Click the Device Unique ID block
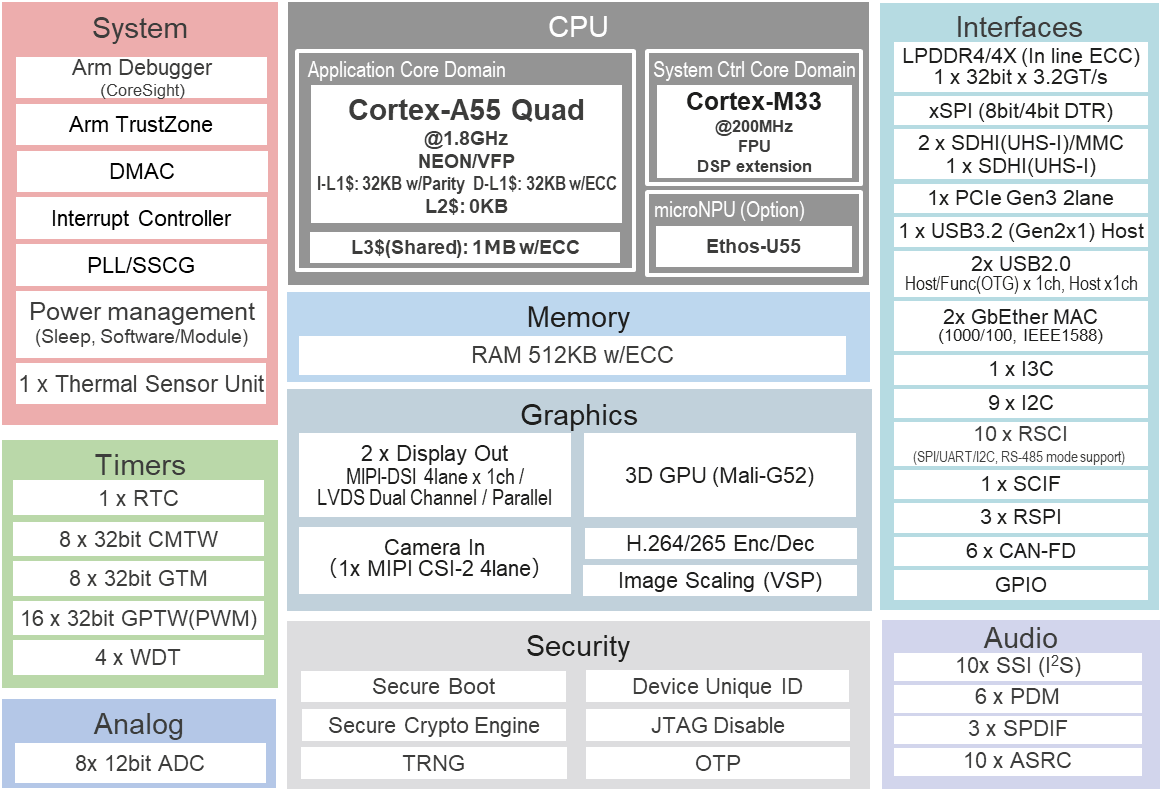The width and height of the screenshot is (1161, 790). (x=717, y=686)
